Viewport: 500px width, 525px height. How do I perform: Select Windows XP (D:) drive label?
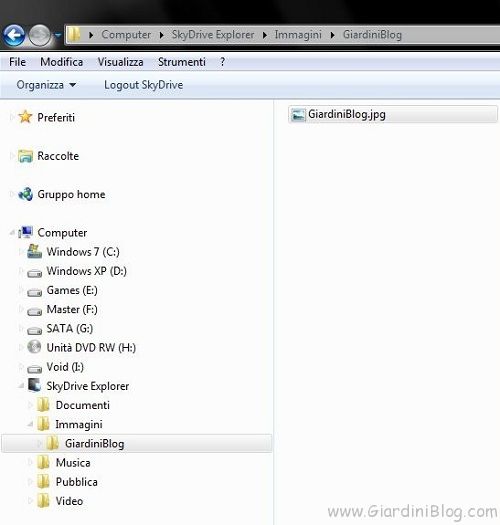click(x=87, y=271)
